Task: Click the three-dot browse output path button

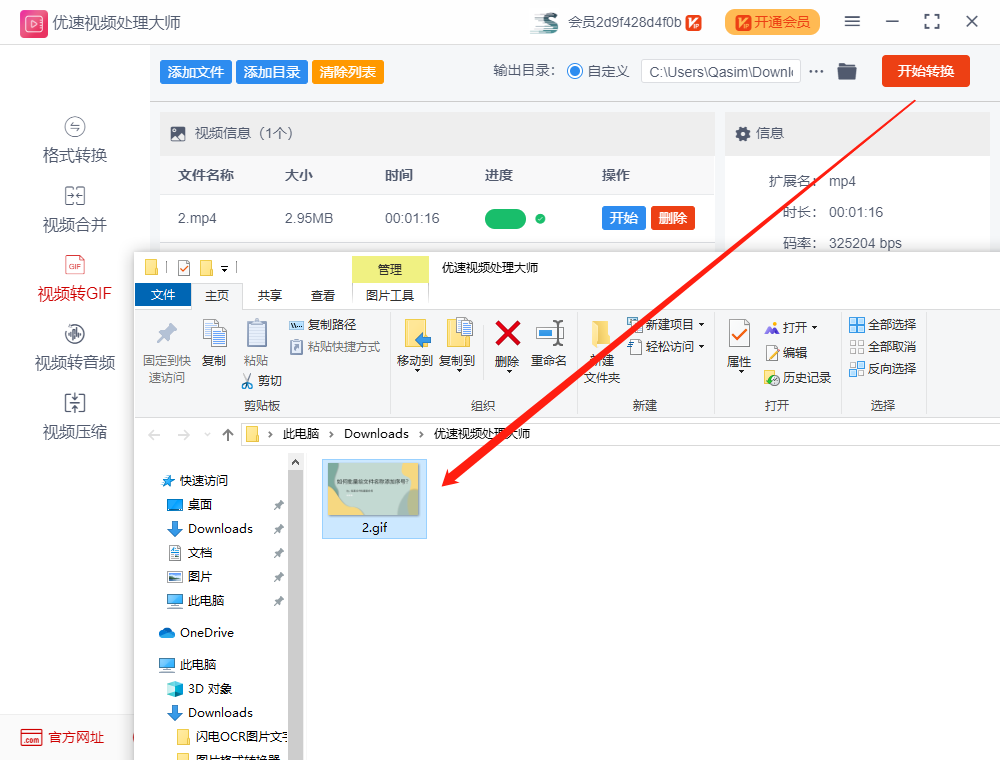Action: (x=816, y=71)
